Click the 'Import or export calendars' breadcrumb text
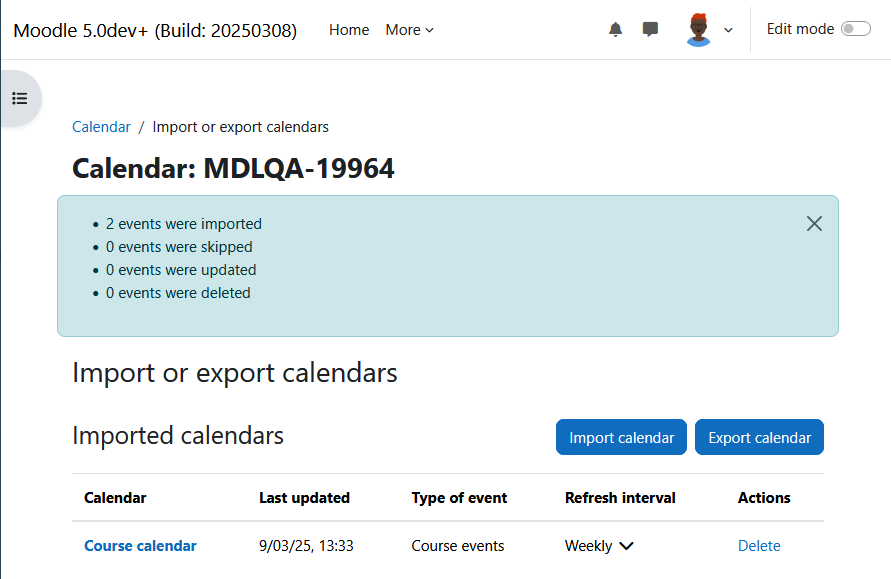The image size is (891, 579). [x=240, y=127]
